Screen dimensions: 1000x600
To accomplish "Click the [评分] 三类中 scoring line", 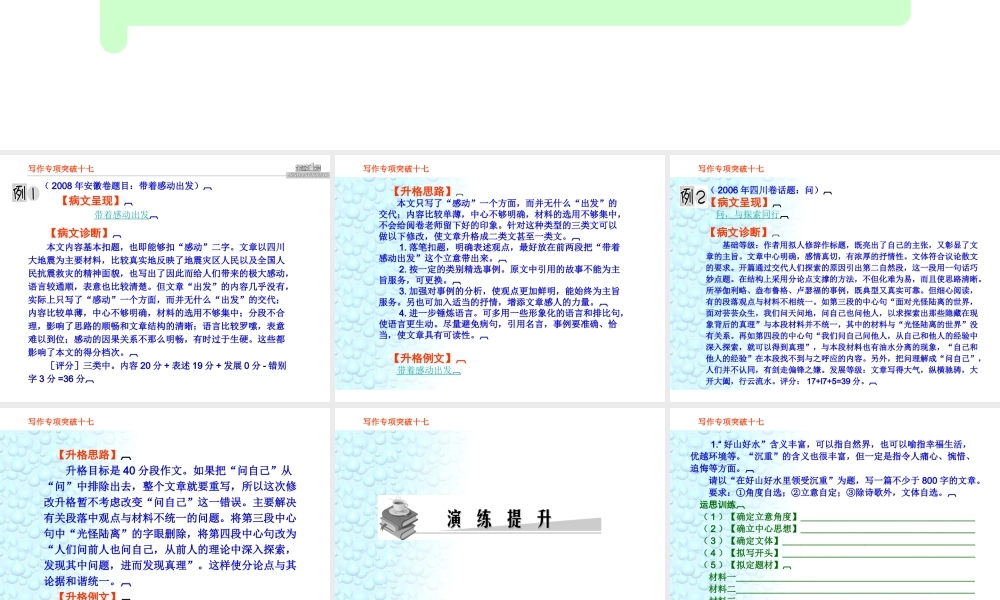I will point(157,372).
